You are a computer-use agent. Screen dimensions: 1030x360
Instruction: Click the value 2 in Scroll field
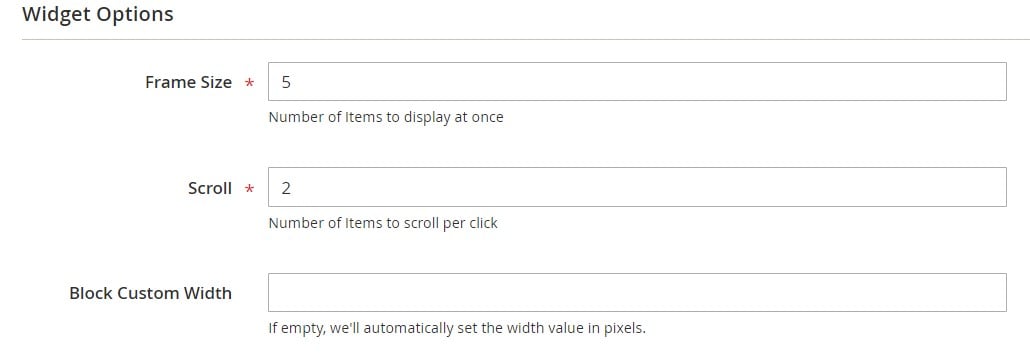[286, 188]
